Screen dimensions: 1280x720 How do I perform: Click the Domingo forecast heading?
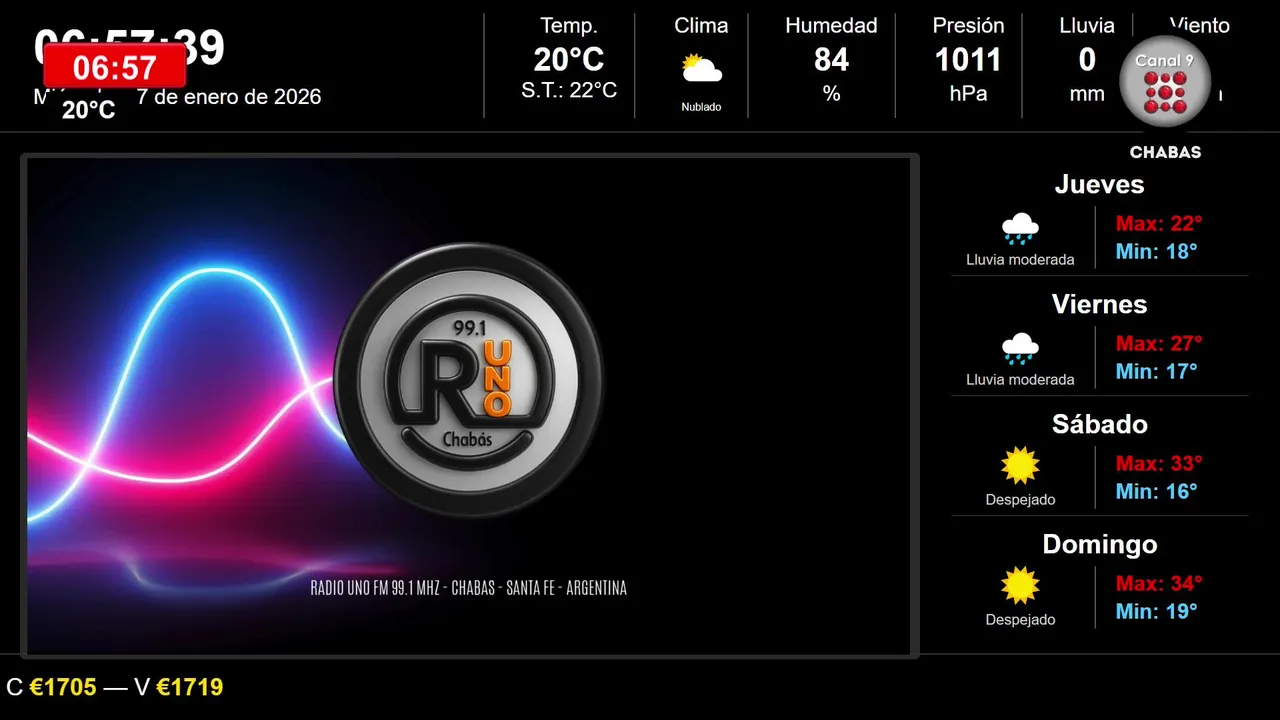point(1099,544)
